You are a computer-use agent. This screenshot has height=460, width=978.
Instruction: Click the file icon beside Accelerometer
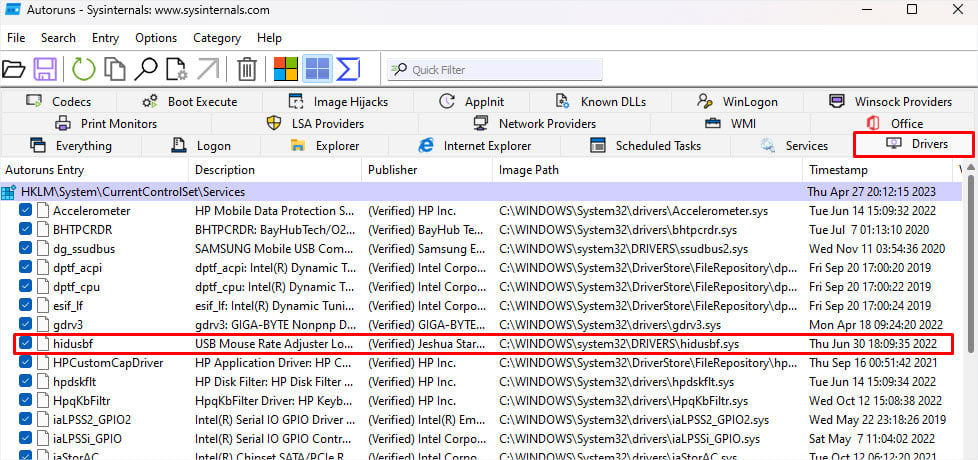[42, 211]
